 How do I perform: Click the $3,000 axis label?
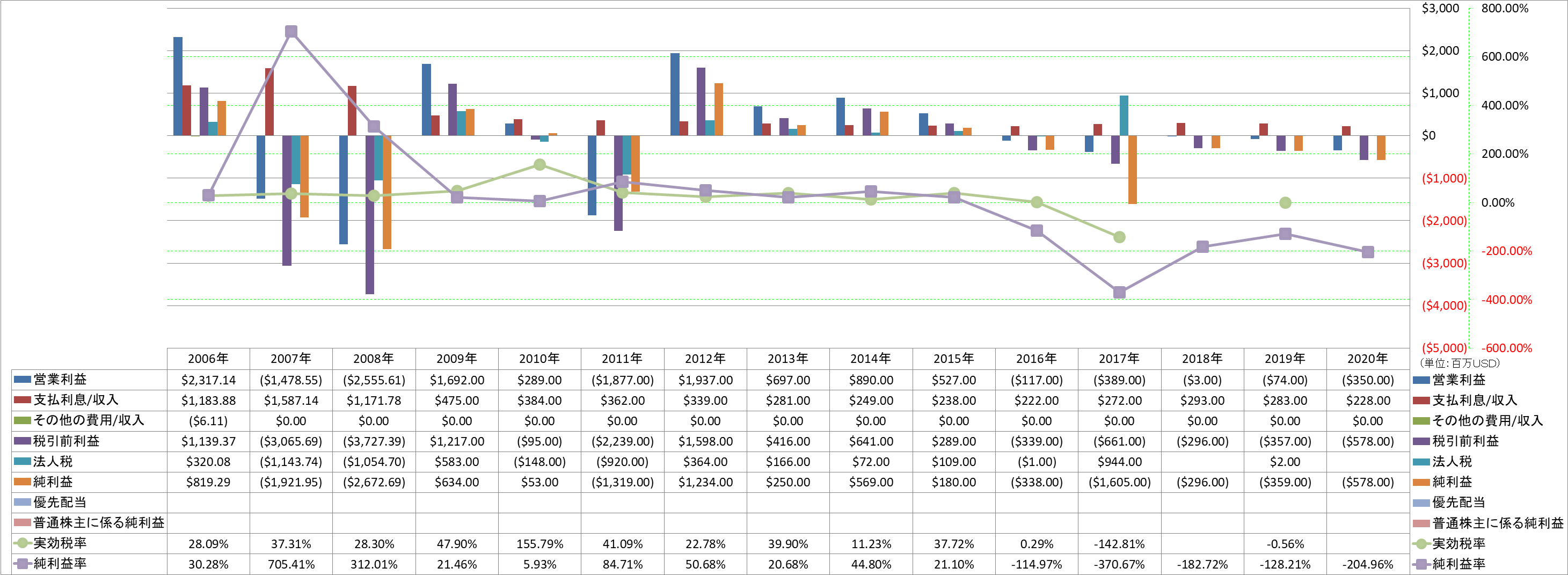[x=1440, y=9]
